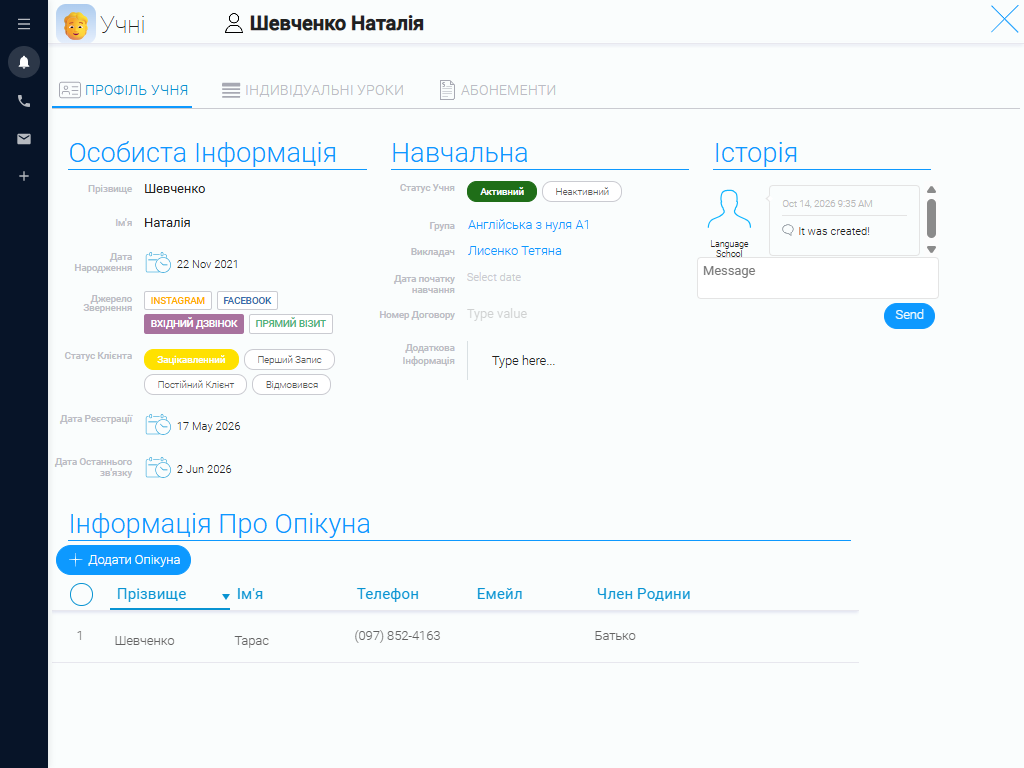The image size is (1024, 768).
Task: Click registration date 17 May 2026
Action: [208, 426]
